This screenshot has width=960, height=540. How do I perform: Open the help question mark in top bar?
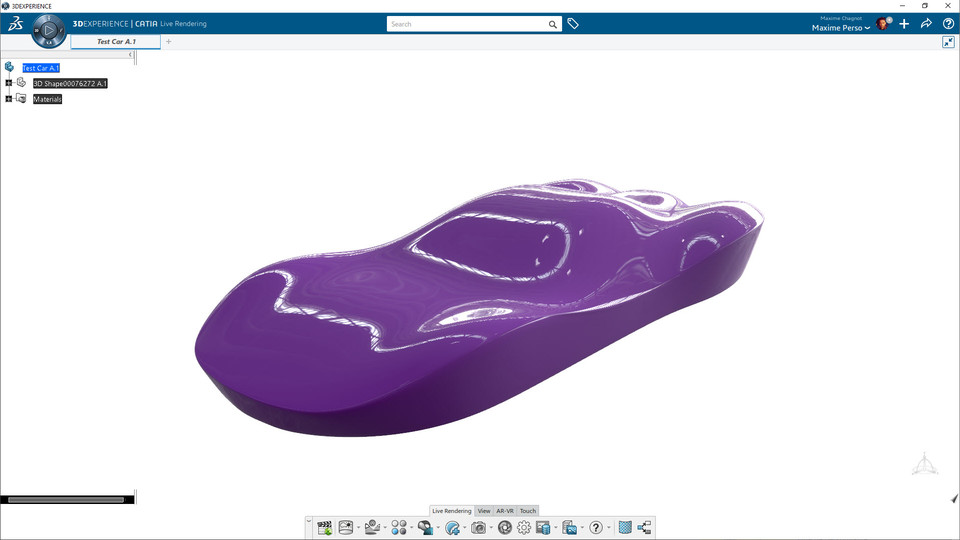[x=948, y=24]
